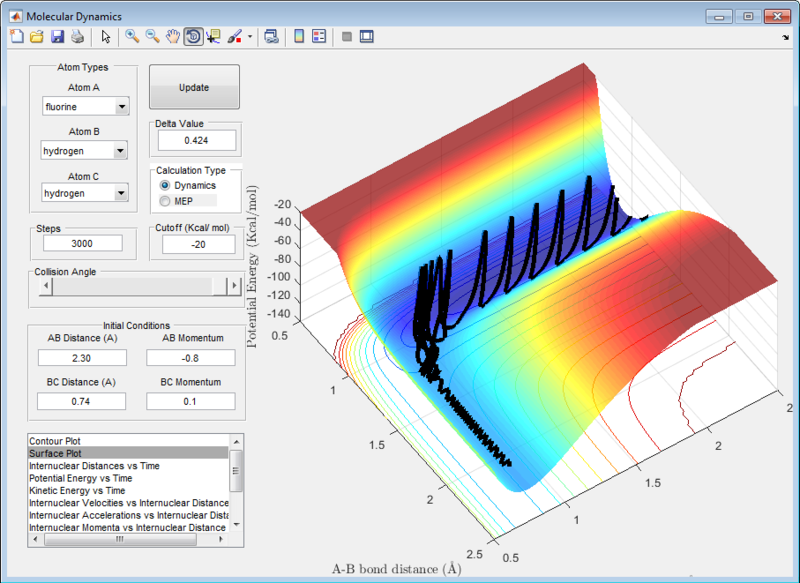Select the Zoom In magnifier tool
The height and width of the screenshot is (583, 800).
point(131,37)
